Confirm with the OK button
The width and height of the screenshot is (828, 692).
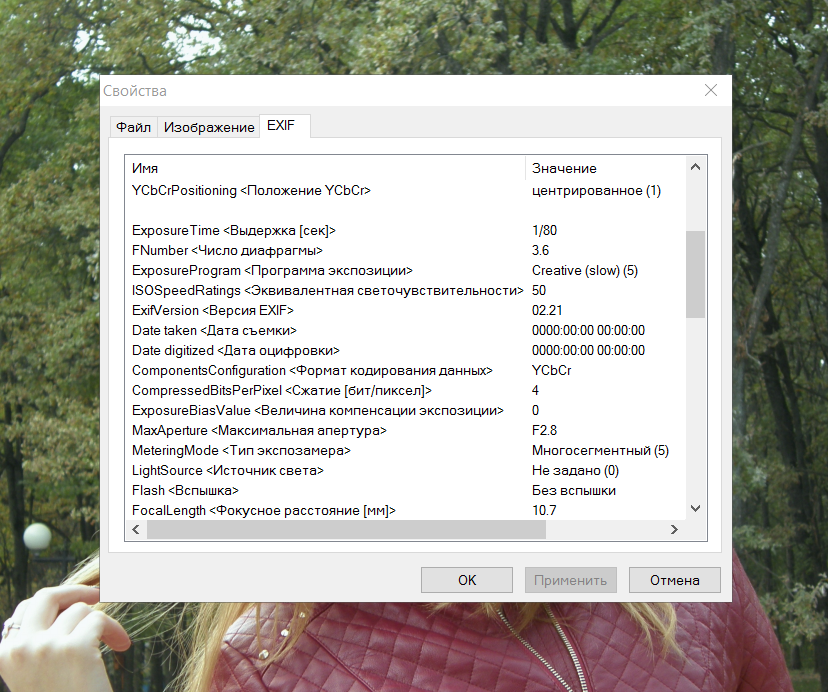[x=467, y=580]
